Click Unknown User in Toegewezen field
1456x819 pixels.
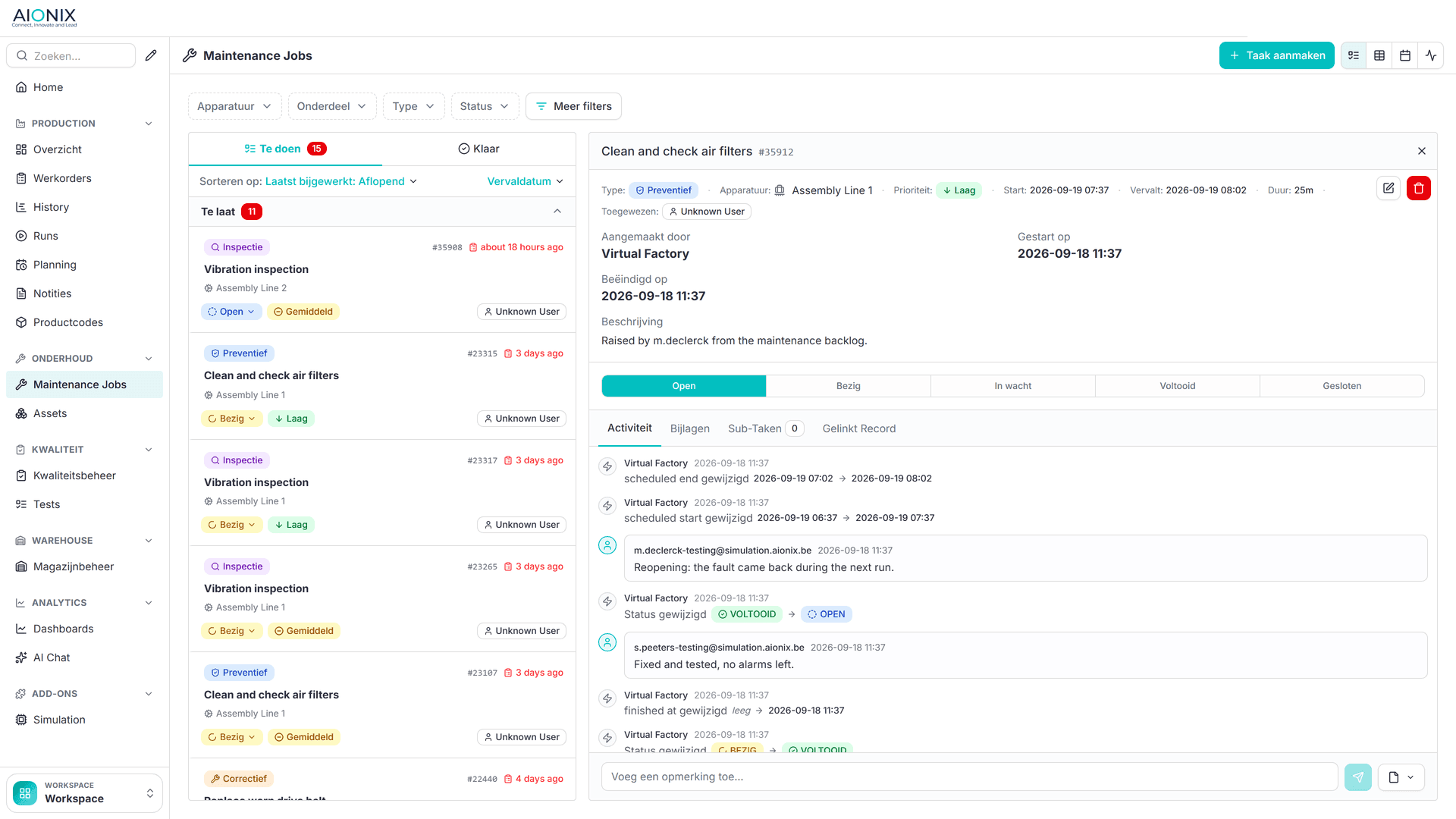pos(707,212)
